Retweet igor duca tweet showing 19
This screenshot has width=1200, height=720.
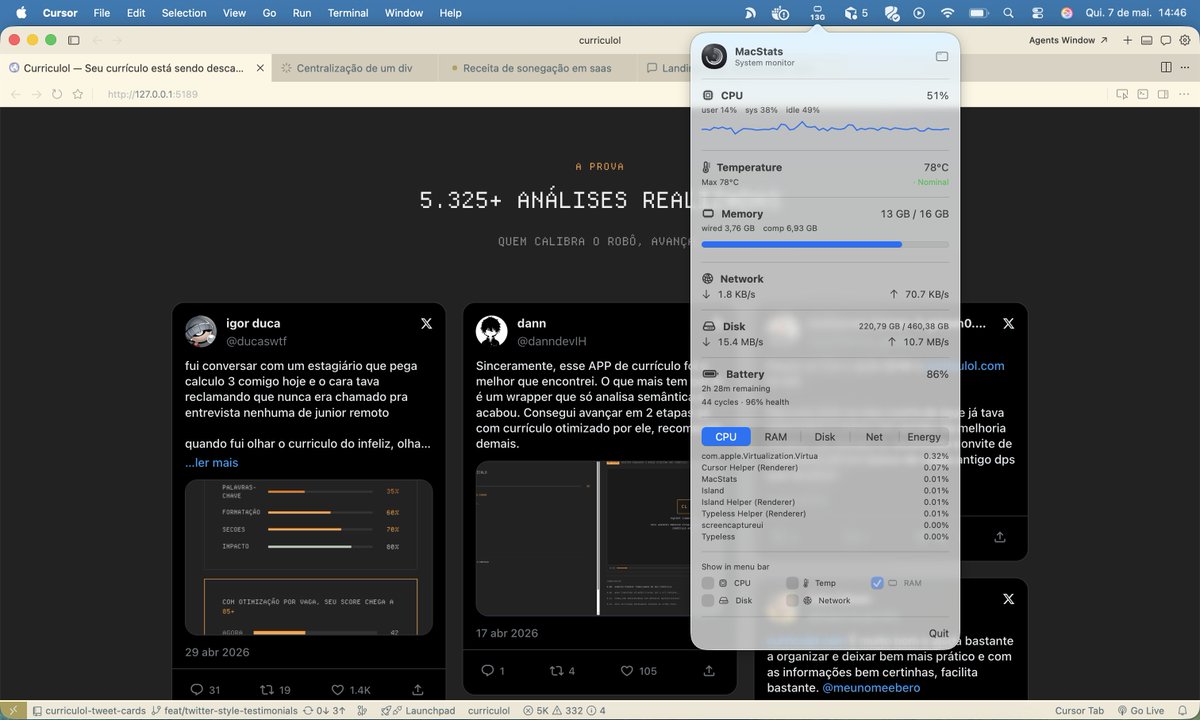[x=275, y=690]
